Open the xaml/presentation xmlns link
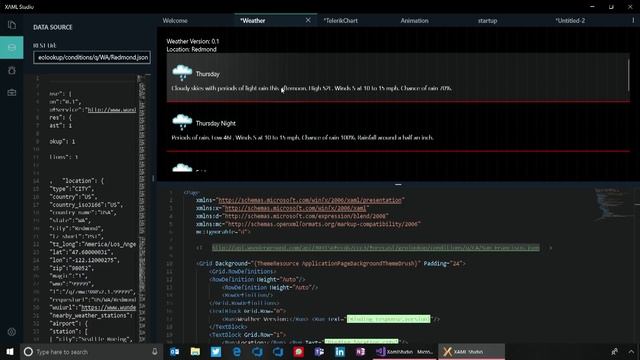Image resolution: width=640 pixels, height=360 pixels. (x=310, y=200)
